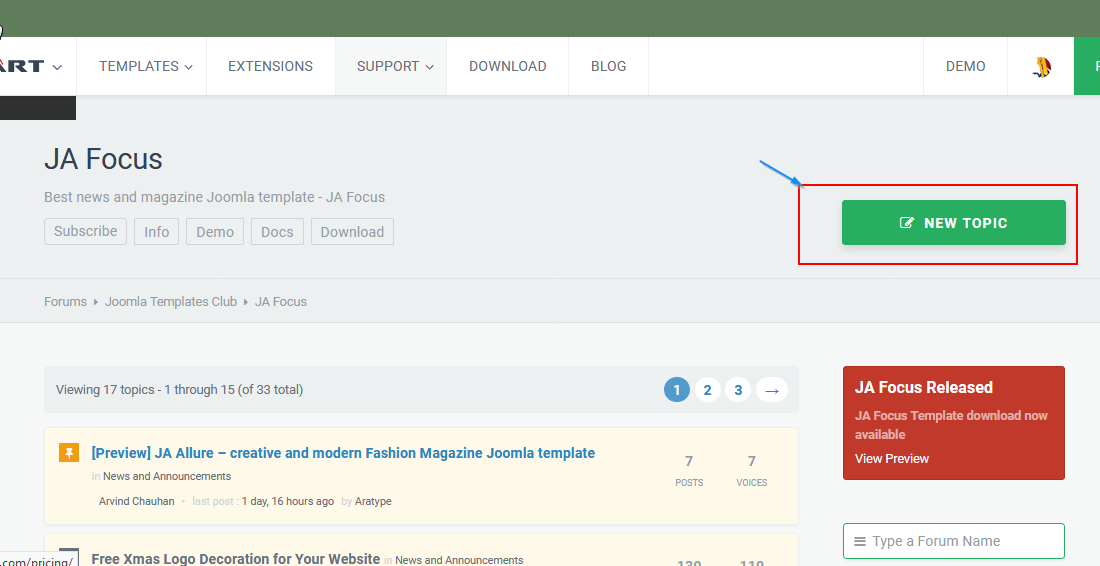Screen dimensions: 1100x566
Task: Click JA Focus Released heading
Action: coord(924,387)
